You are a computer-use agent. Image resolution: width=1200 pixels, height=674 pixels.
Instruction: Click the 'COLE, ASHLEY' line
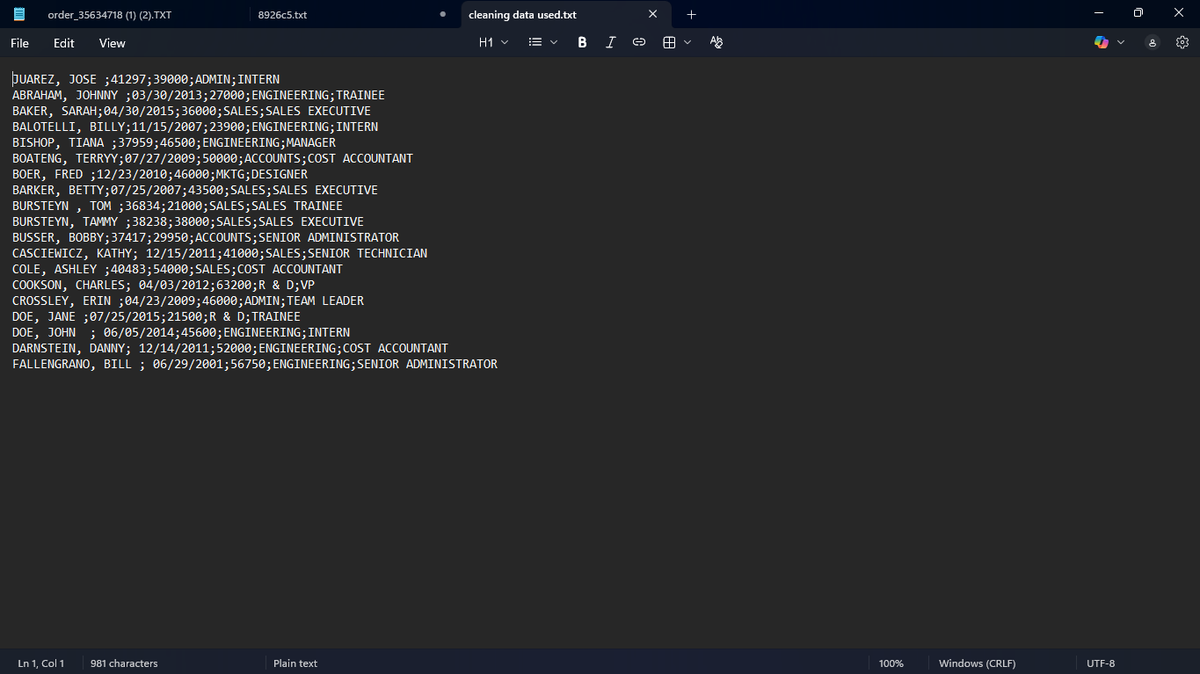point(177,269)
